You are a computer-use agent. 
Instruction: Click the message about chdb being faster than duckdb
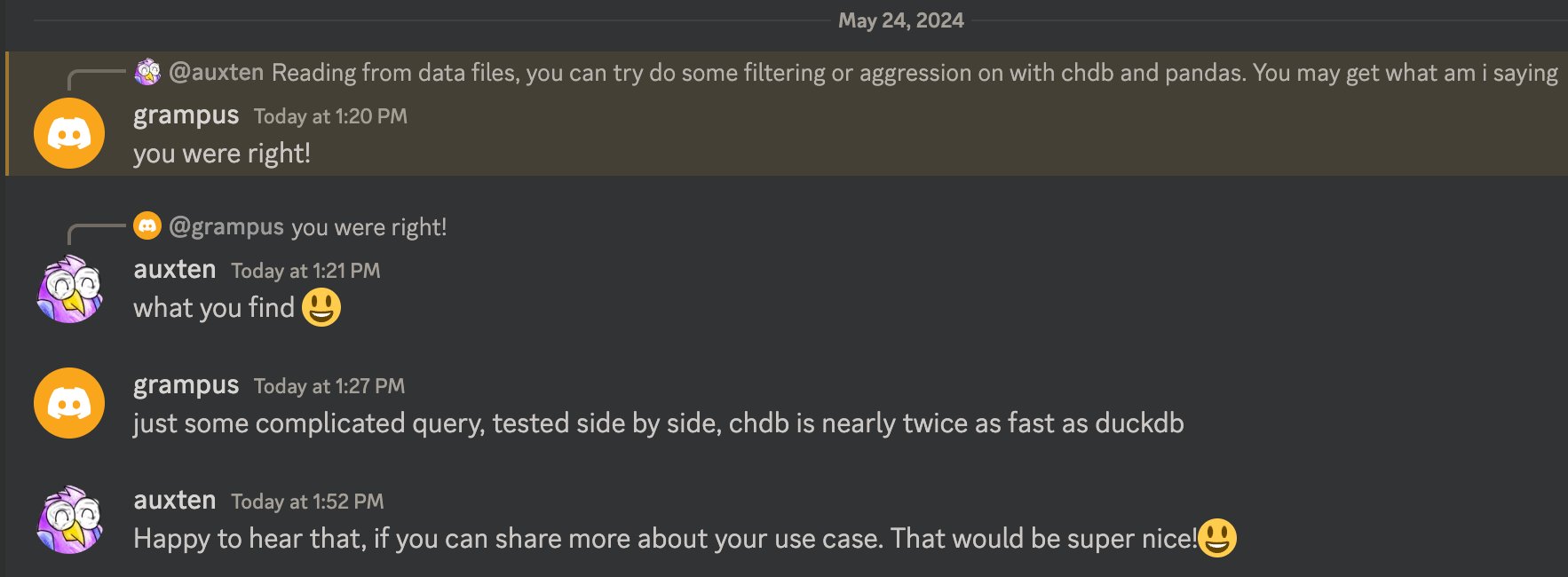[658, 423]
